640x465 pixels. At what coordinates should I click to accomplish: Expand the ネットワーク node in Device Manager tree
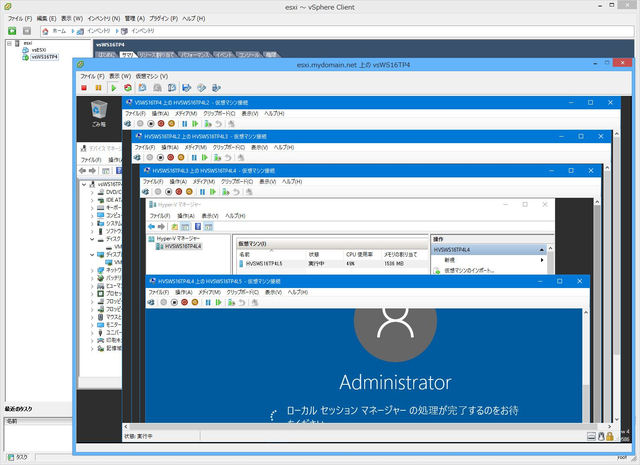coord(92,270)
